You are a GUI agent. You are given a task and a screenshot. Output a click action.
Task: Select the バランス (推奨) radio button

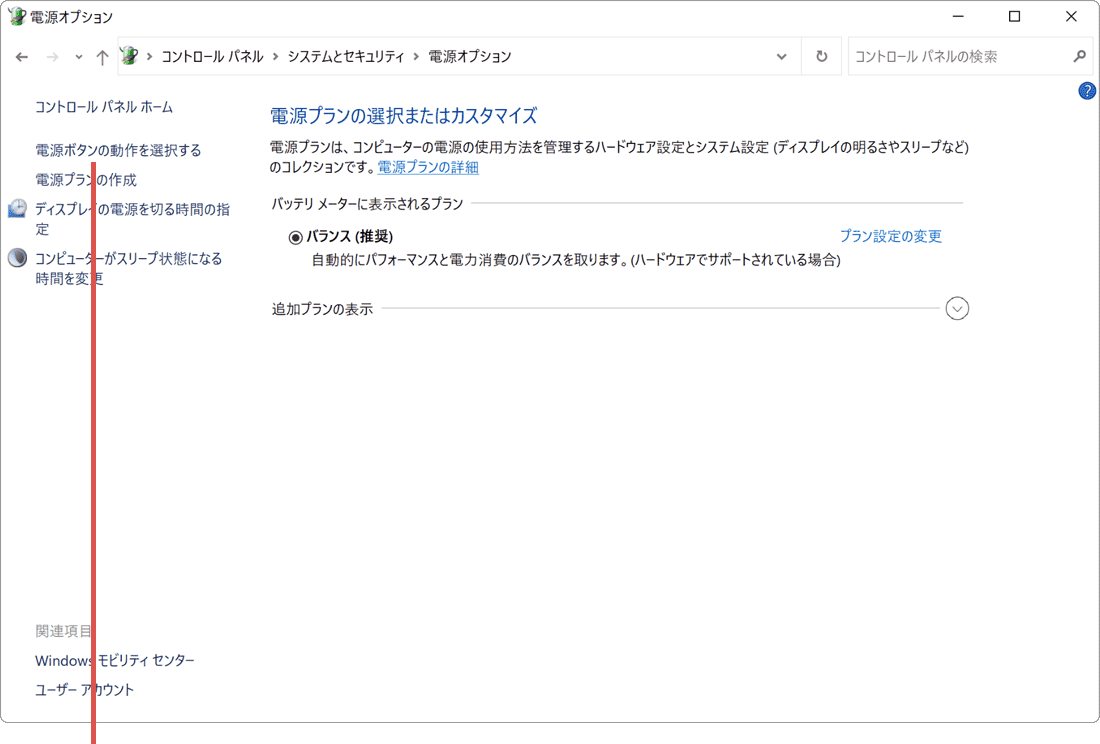tap(294, 236)
